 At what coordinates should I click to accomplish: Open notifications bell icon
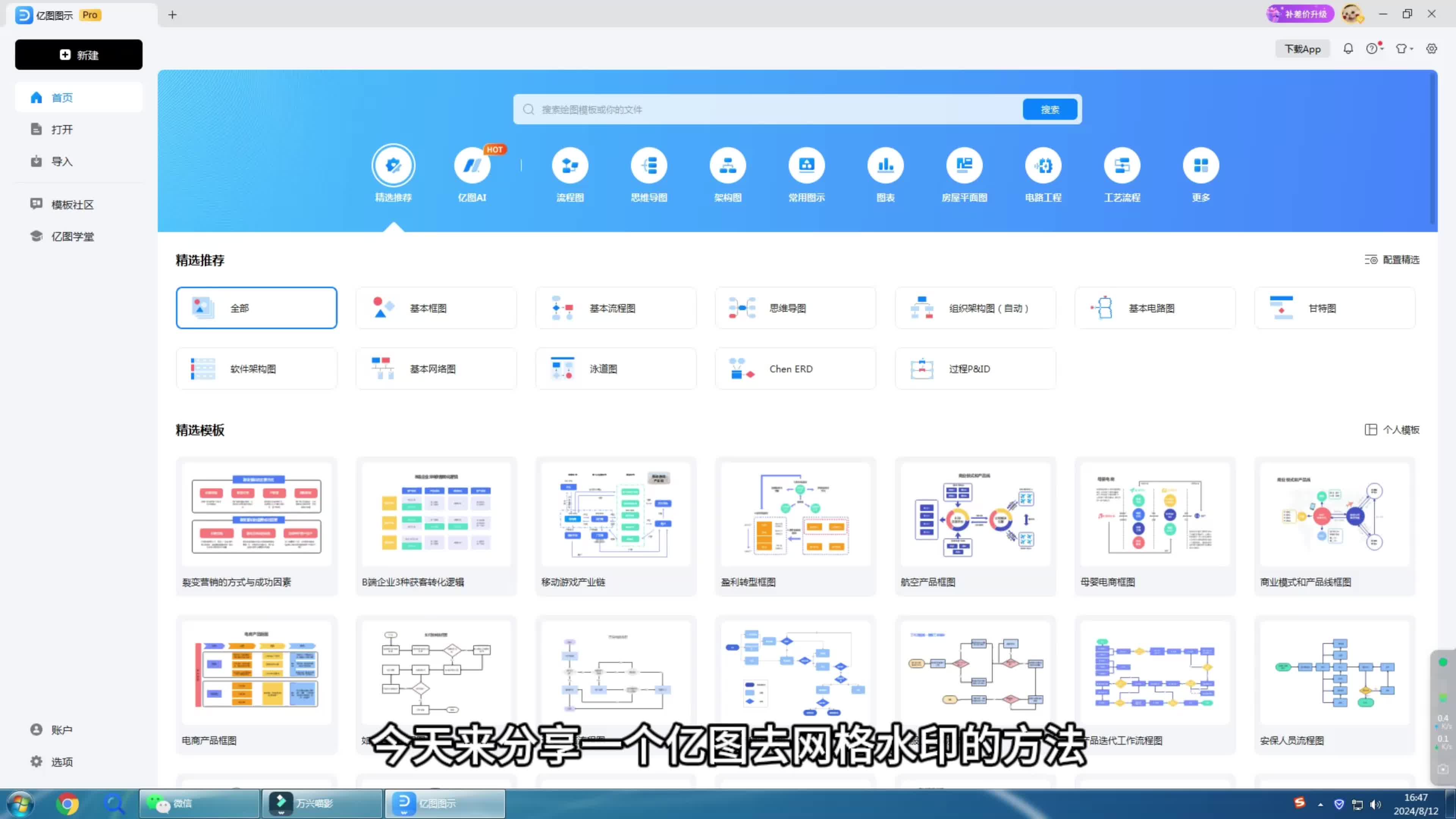1348,49
